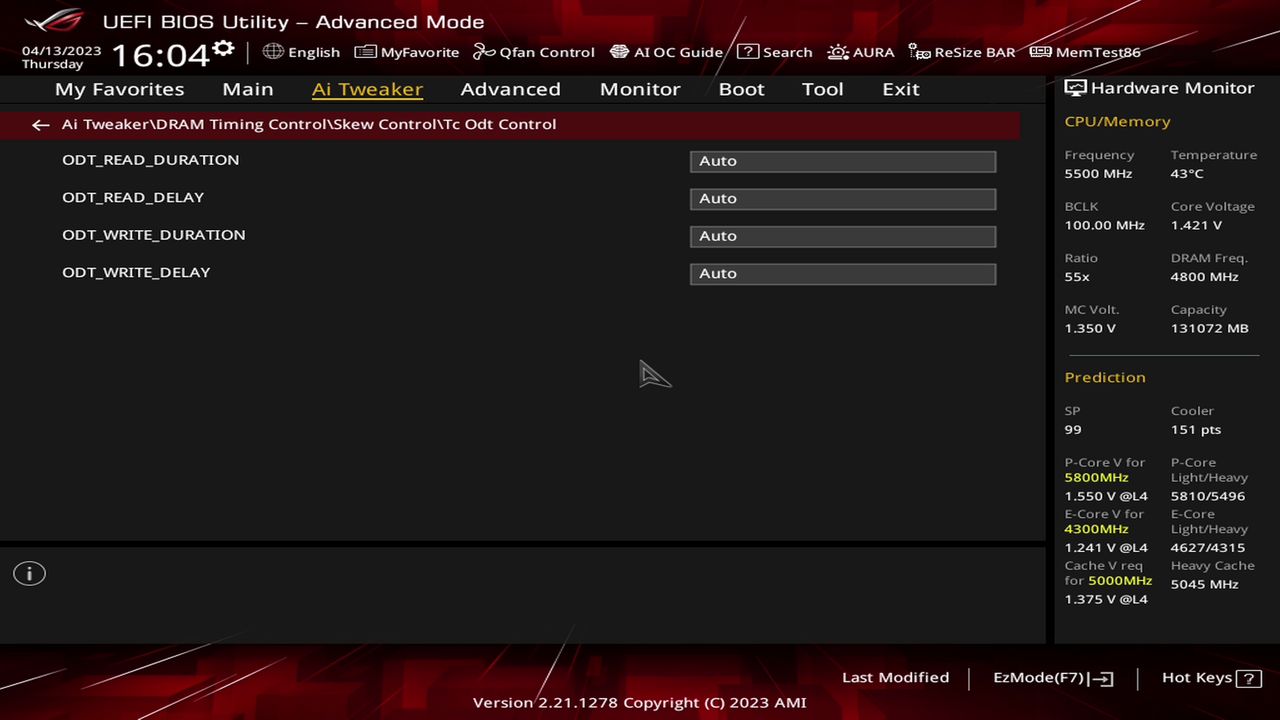Click the 5800MHz P-Core highlighted value

pyautogui.click(x=1096, y=478)
